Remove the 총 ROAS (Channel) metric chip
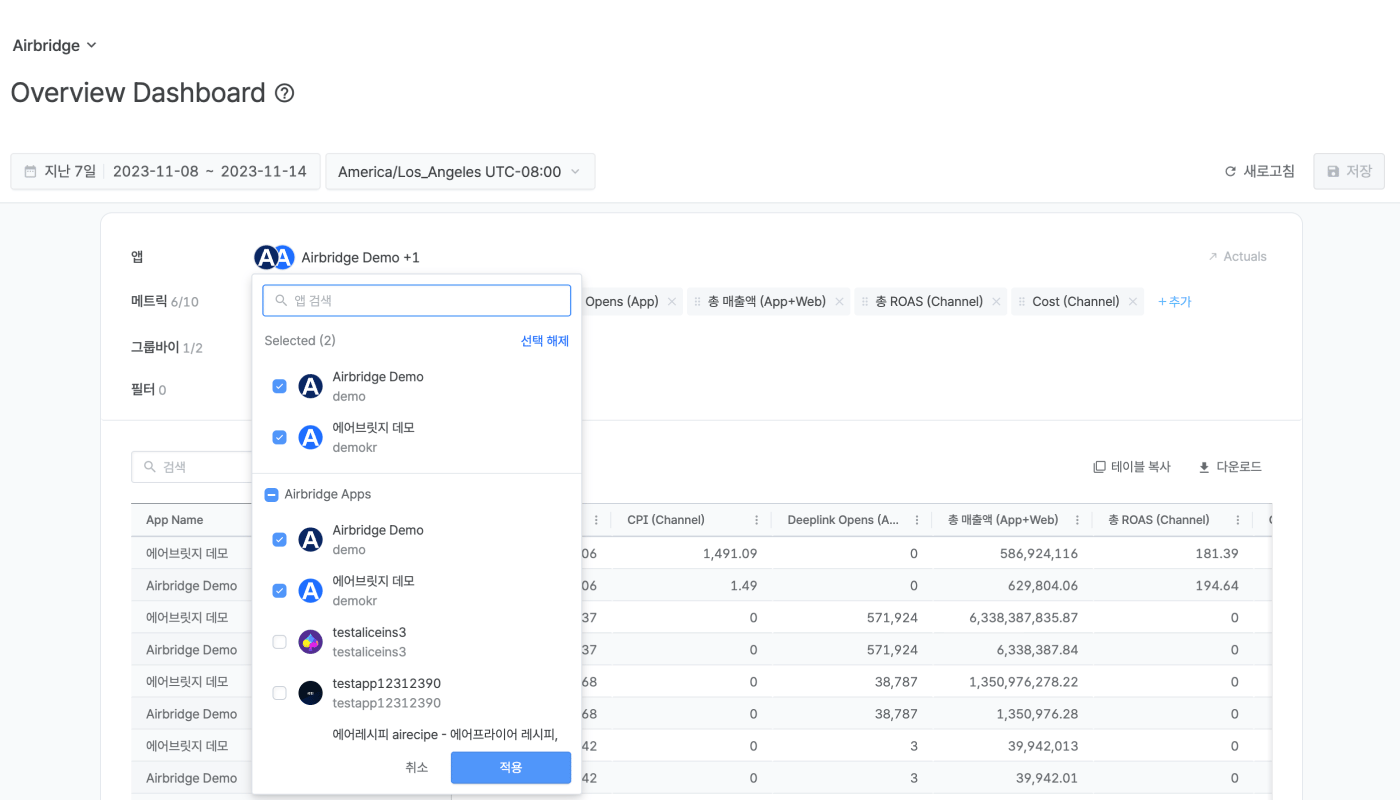This screenshot has width=1400, height=800. pos(995,301)
